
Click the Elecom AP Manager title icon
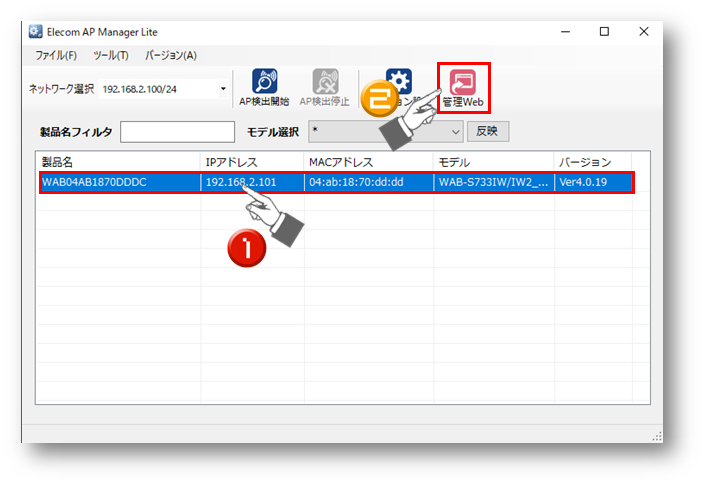(36, 31)
